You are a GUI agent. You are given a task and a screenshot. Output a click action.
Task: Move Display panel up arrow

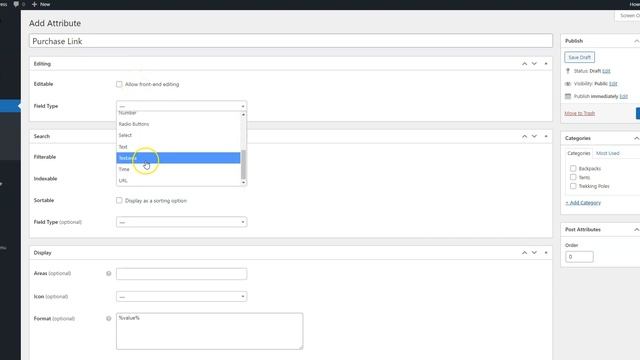[524, 253]
